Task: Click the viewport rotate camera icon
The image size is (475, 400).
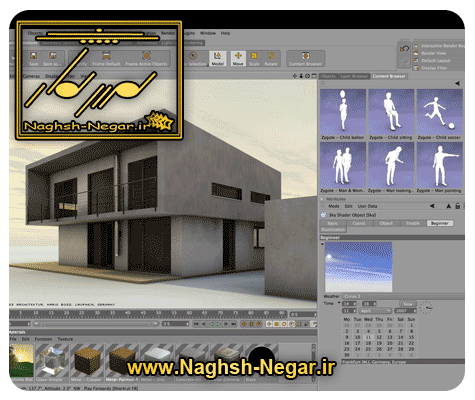Action: click(307, 76)
